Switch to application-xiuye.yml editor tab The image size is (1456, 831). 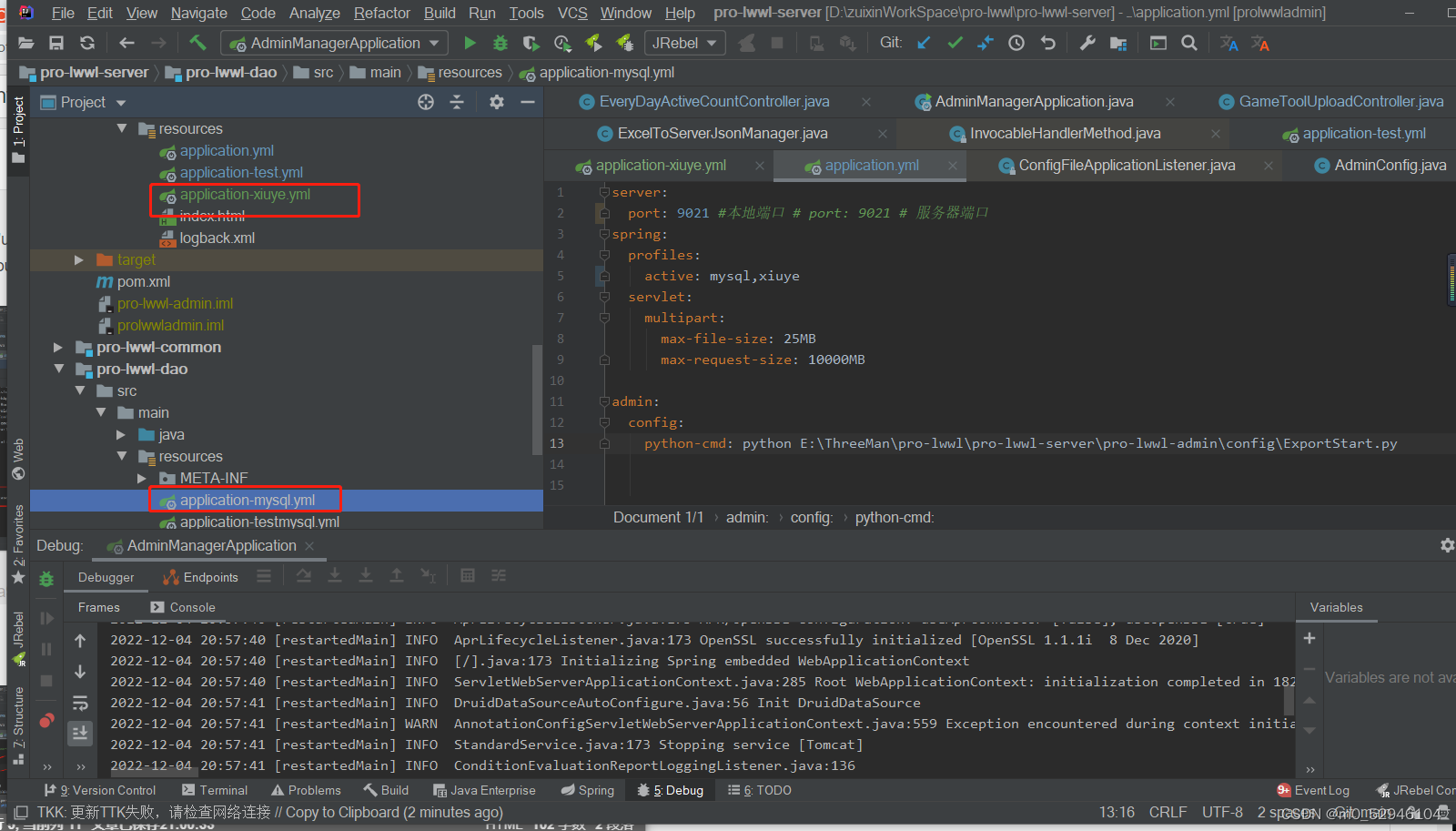(x=661, y=165)
